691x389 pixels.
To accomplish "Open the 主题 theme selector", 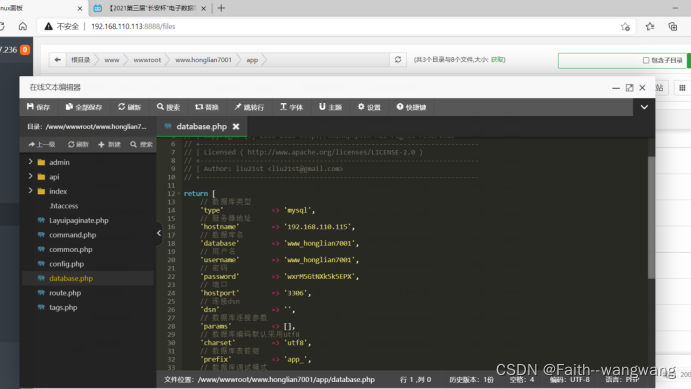I will [x=330, y=107].
